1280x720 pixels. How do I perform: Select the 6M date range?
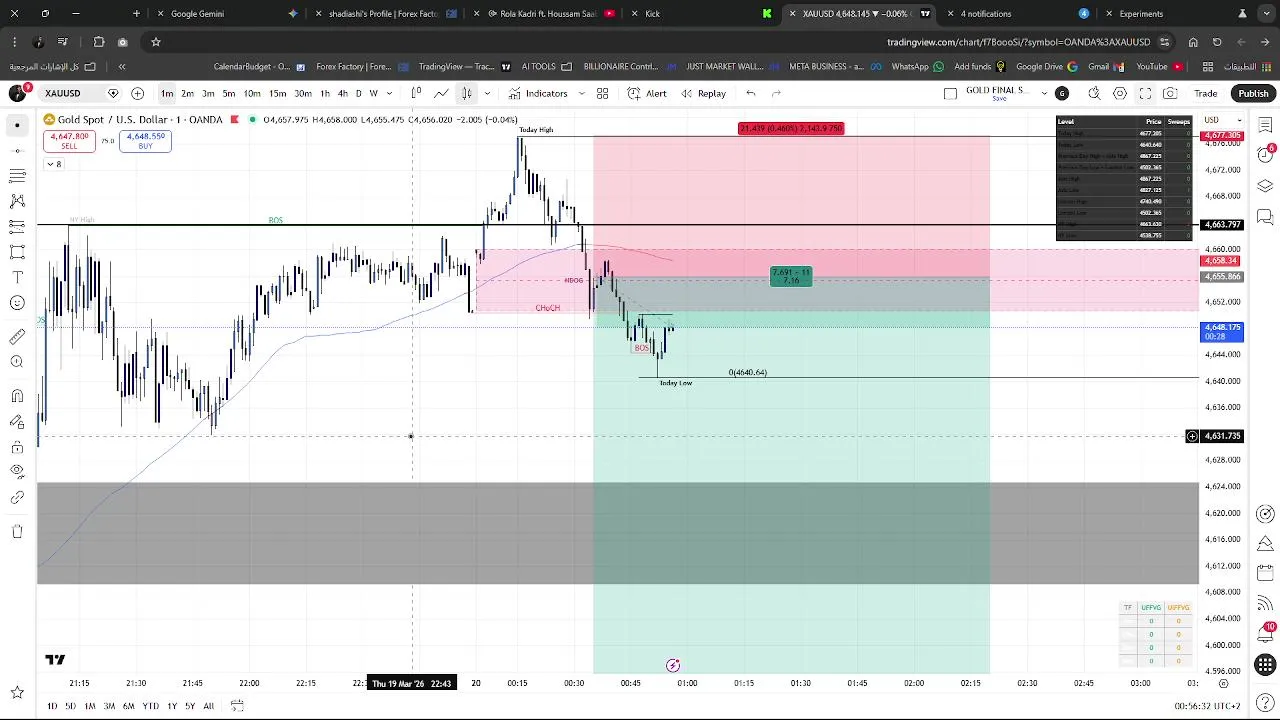[x=128, y=706]
